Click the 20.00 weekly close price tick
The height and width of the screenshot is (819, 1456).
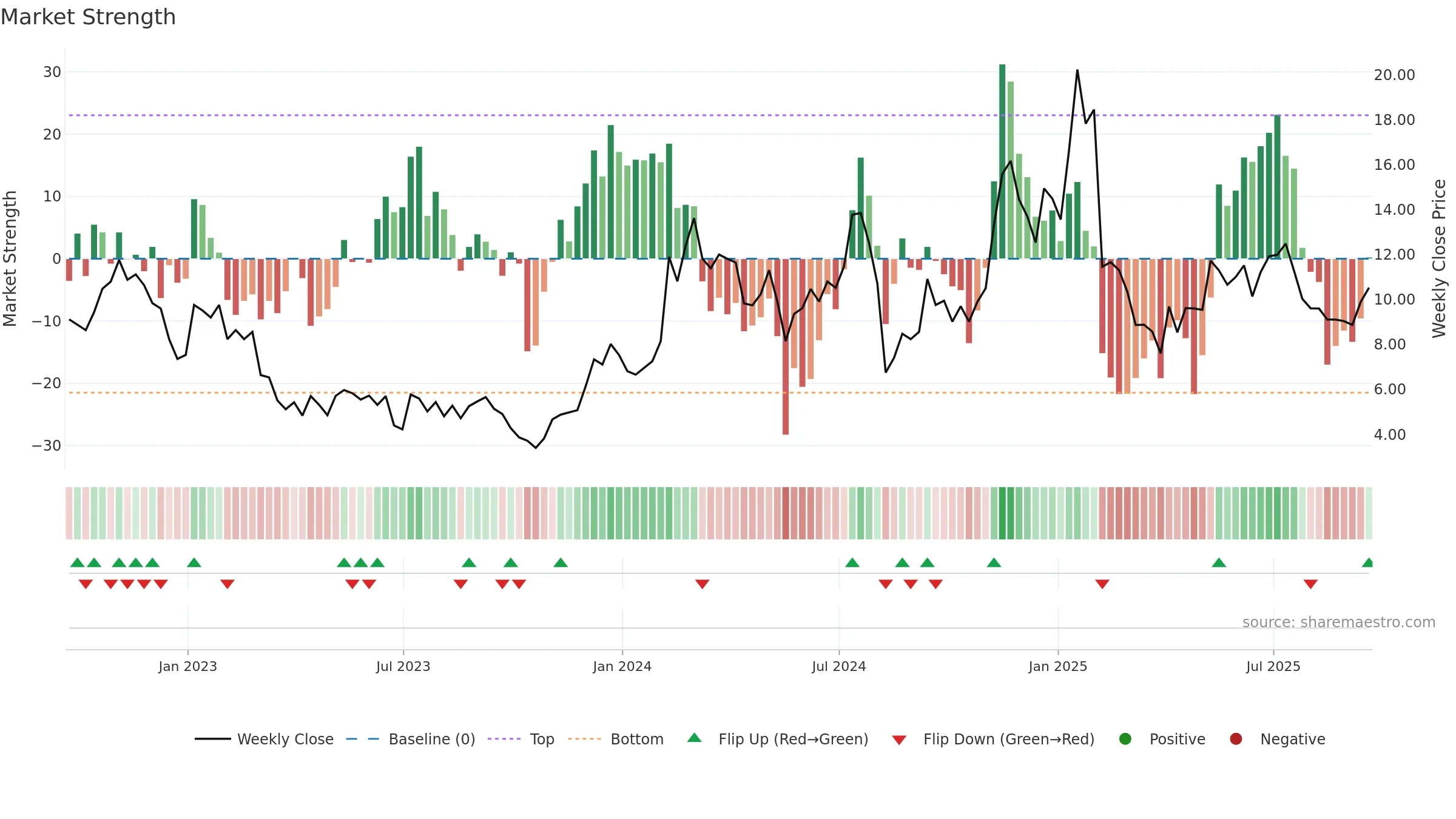click(1394, 75)
